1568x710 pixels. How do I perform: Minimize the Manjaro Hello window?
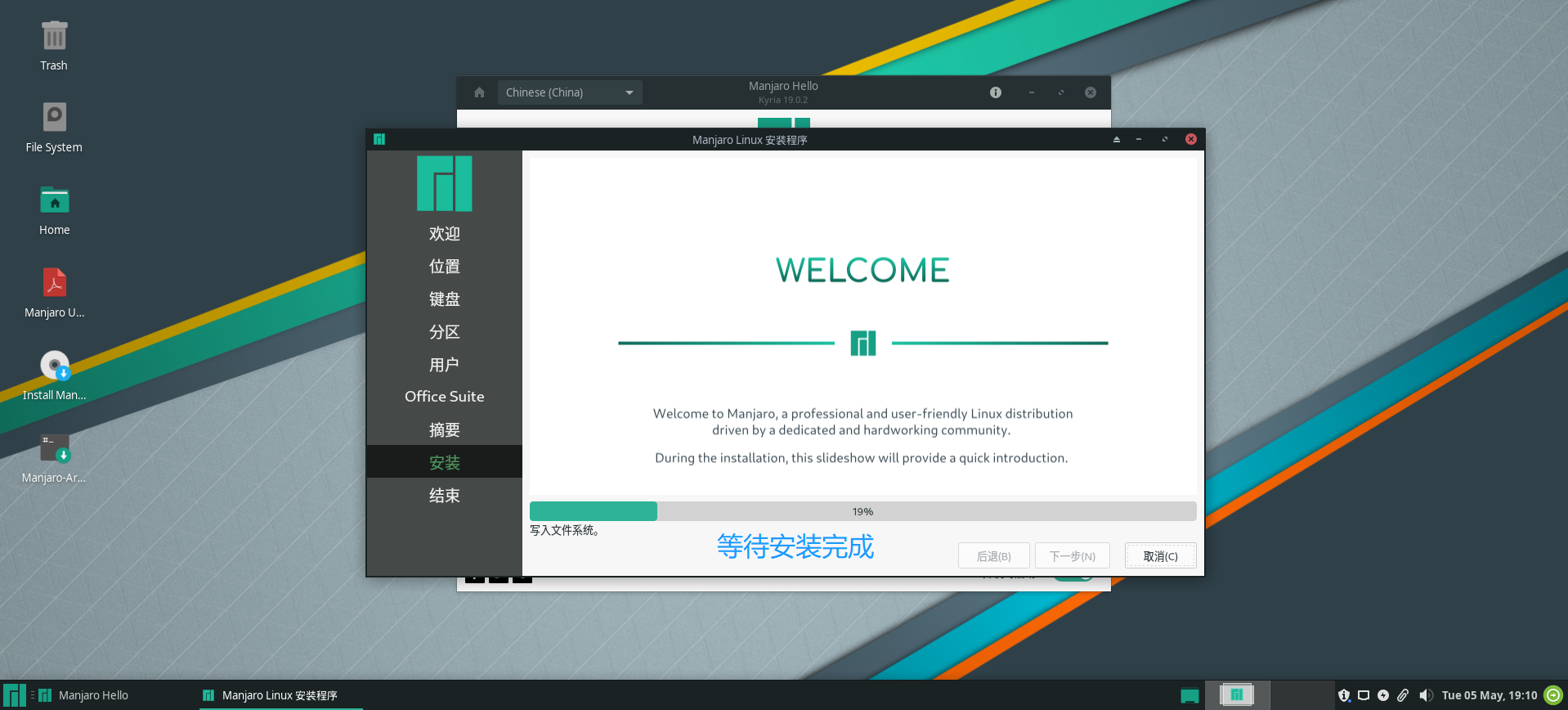[1032, 92]
